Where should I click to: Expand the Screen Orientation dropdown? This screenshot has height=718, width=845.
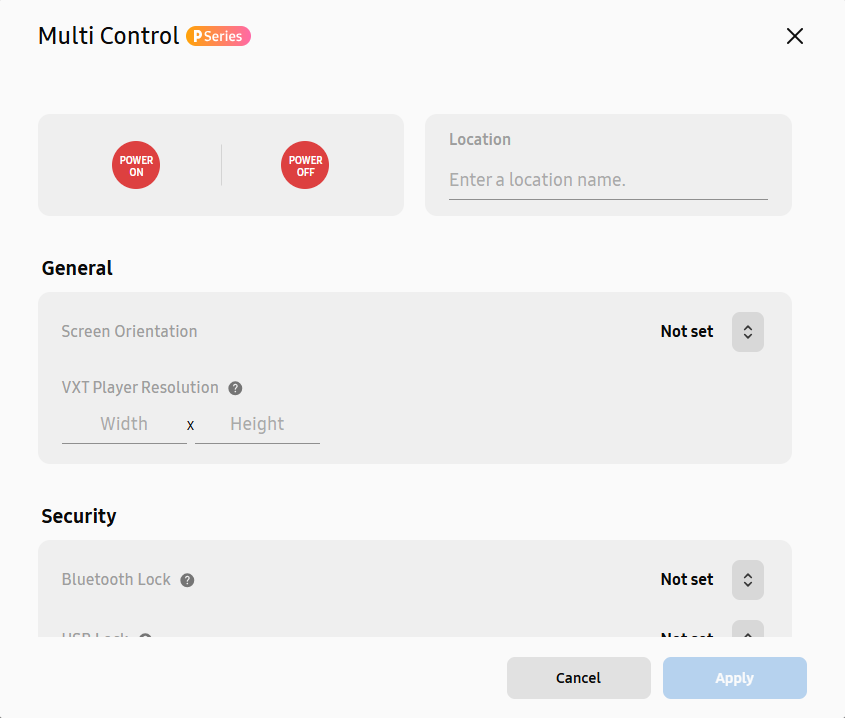(747, 332)
